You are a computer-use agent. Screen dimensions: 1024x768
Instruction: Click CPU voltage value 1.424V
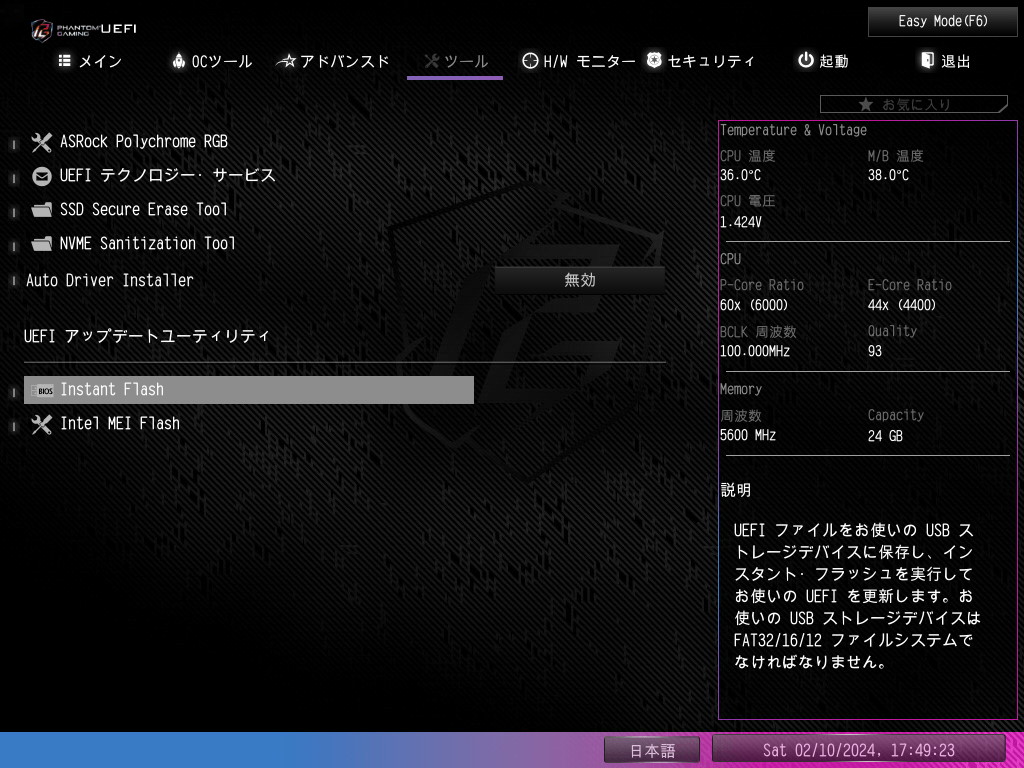click(741, 223)
